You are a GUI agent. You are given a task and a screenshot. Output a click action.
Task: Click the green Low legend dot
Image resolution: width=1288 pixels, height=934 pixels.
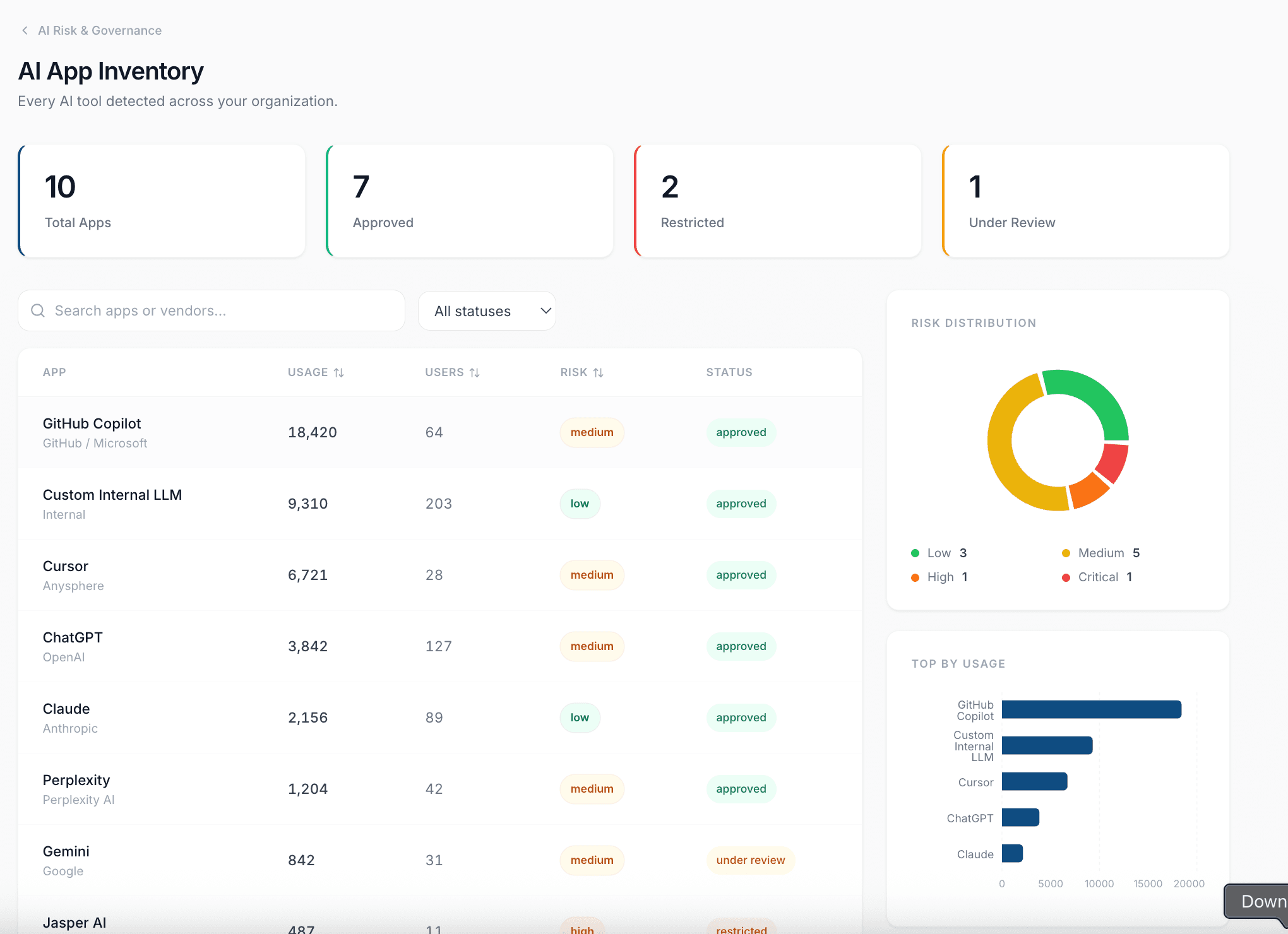914,552
